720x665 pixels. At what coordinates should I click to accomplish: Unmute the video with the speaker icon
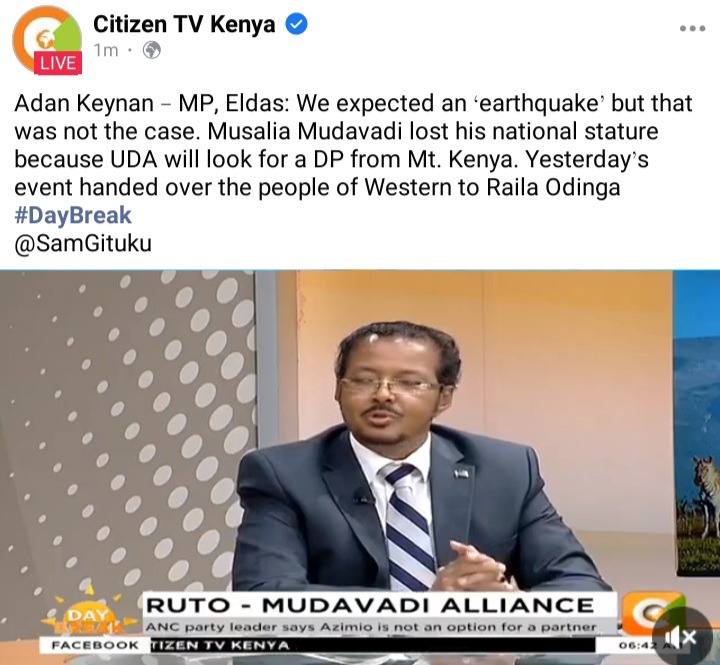pyautogui.click(x=682, y=637)
